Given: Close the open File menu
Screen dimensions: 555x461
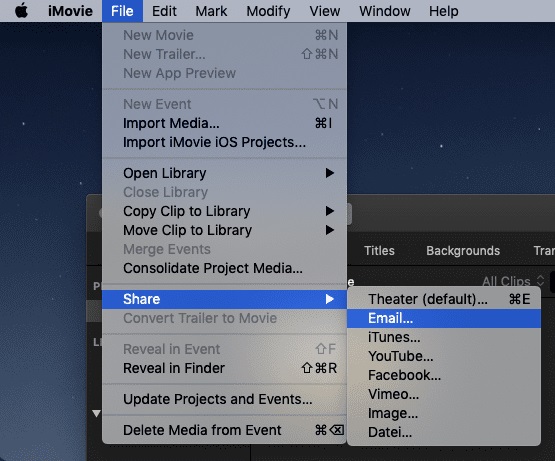Looking at the screenshot, I should (122, 11).
